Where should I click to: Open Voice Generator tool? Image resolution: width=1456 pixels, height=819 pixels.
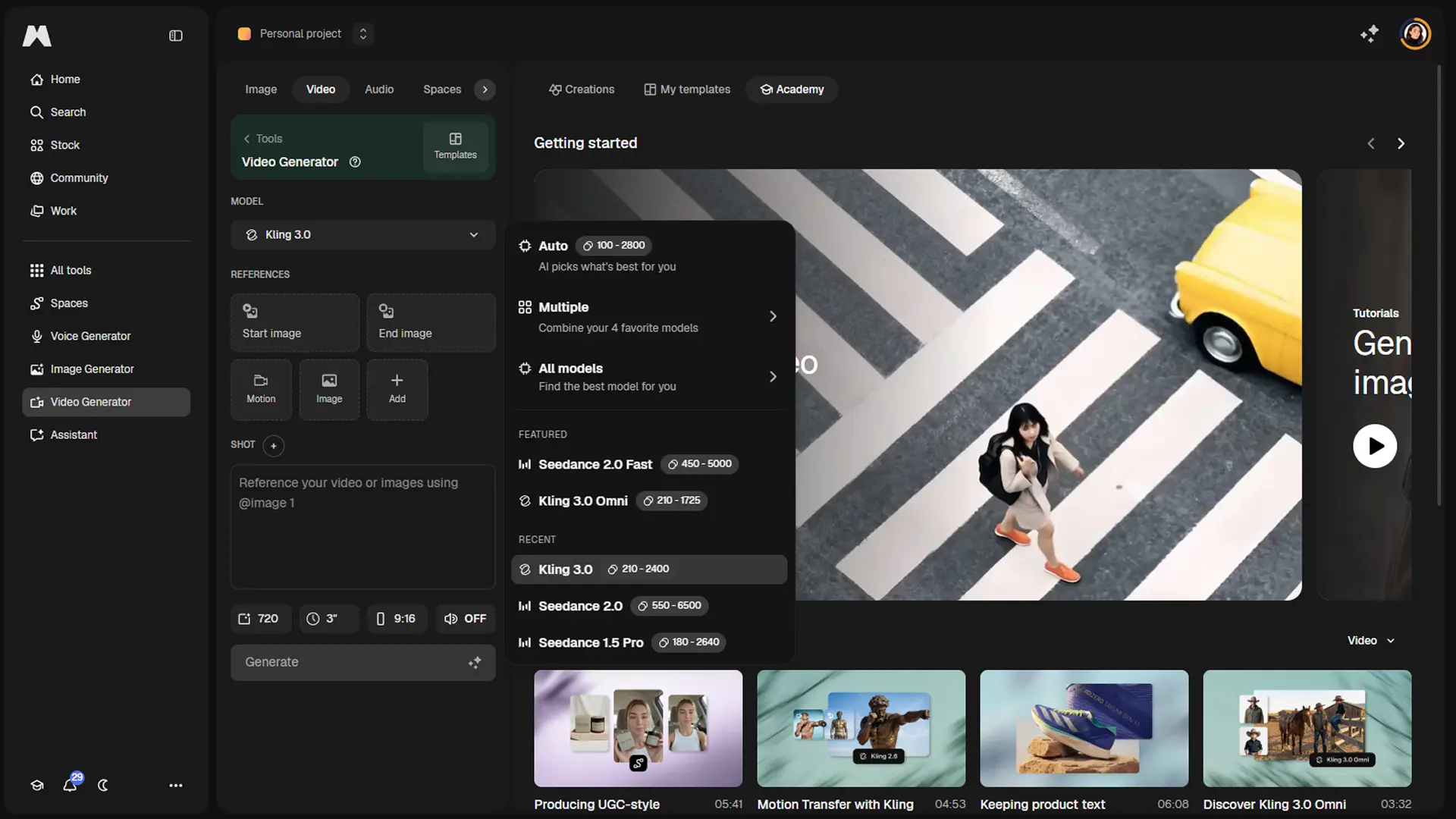(106, 336)
